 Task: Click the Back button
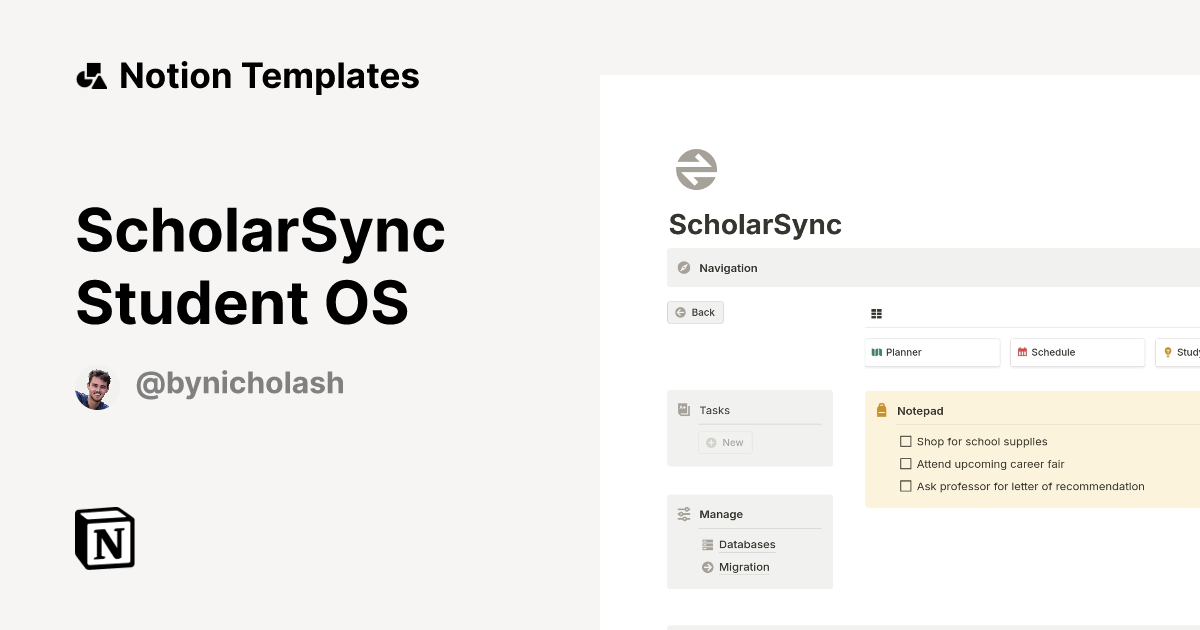[x=695, y=312]
